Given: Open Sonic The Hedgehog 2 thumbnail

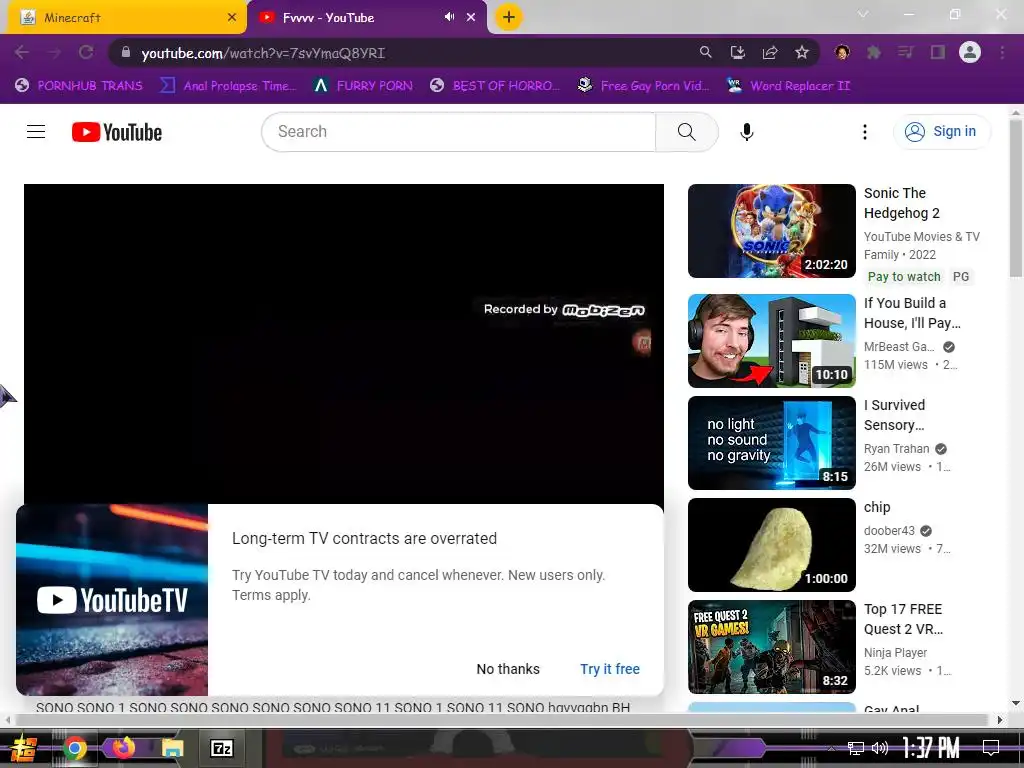Looking at the screenshot, I should [771, 231].
